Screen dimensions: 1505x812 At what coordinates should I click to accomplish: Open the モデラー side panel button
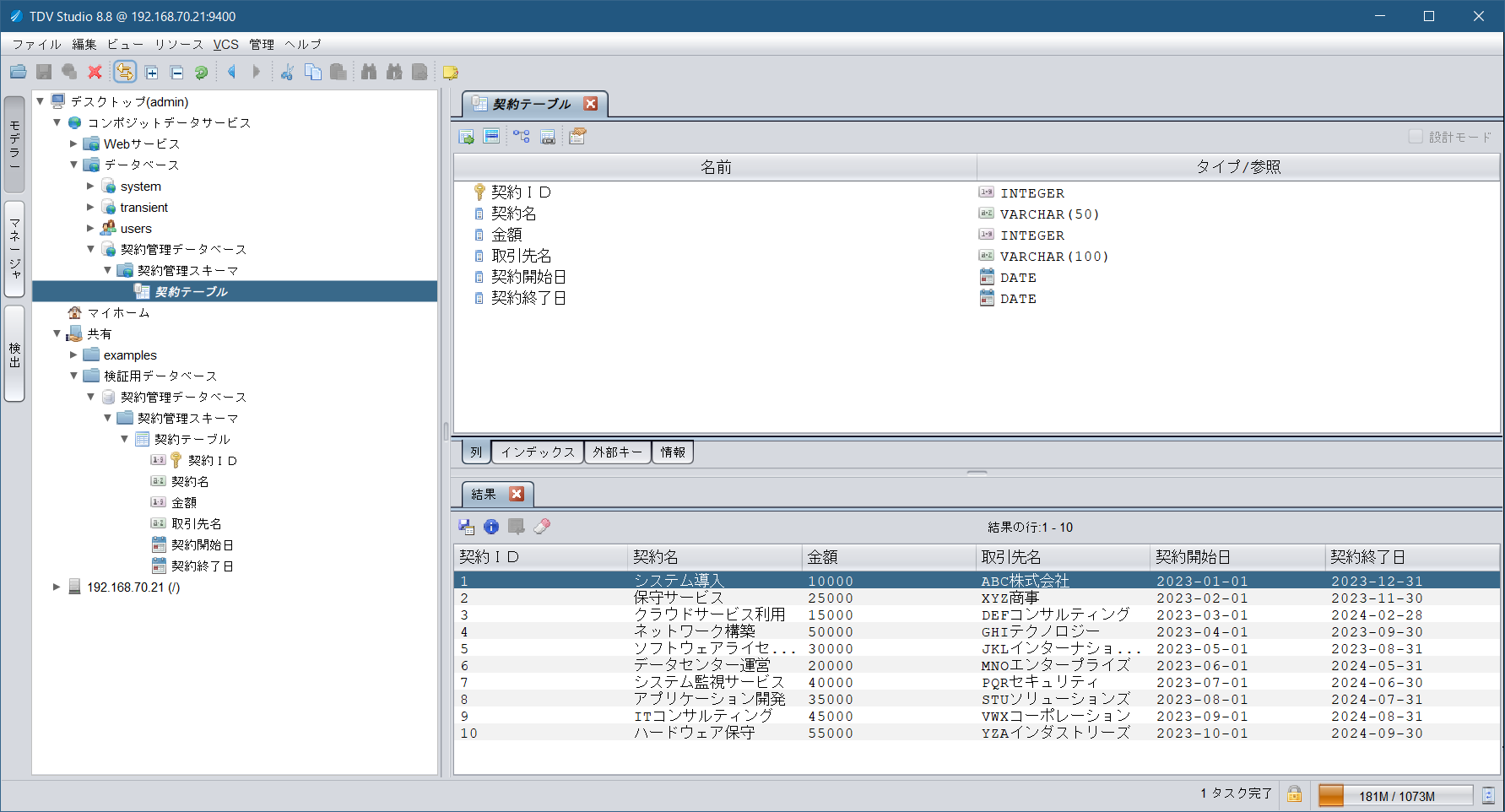point(14,144)
